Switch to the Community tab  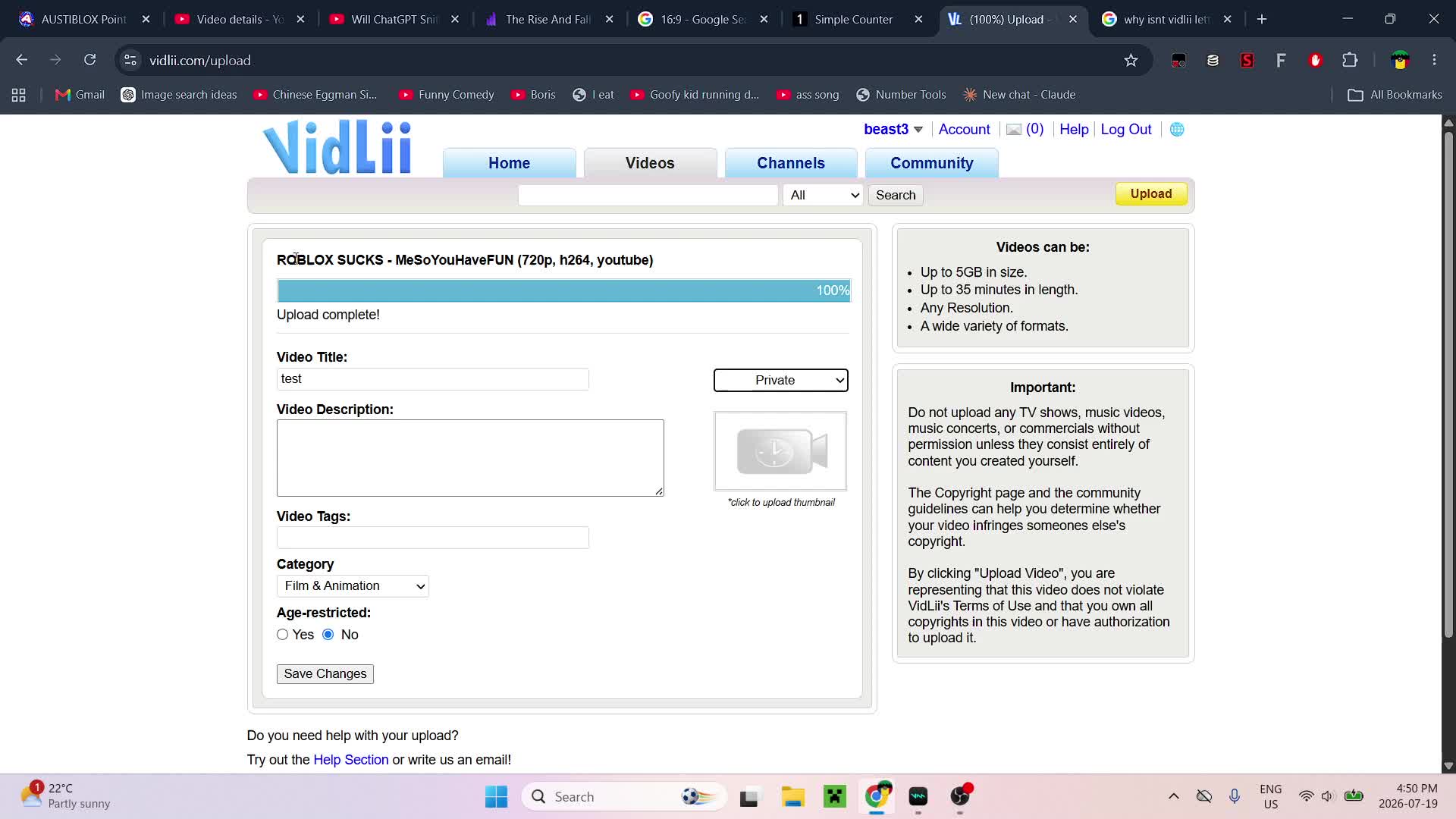click(x=931, y=163)
